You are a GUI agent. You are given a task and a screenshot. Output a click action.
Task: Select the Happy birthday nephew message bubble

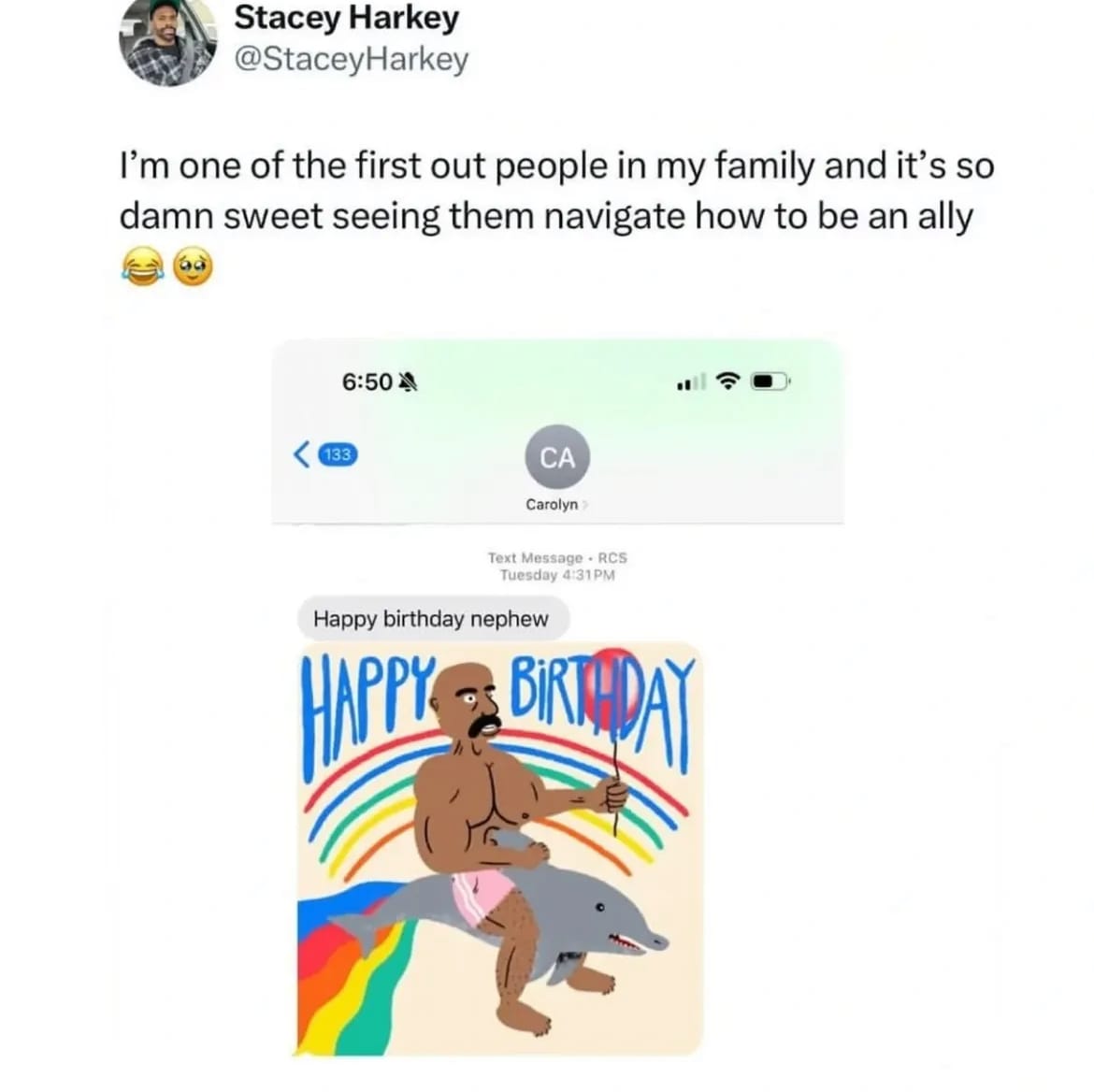(433, 619)
